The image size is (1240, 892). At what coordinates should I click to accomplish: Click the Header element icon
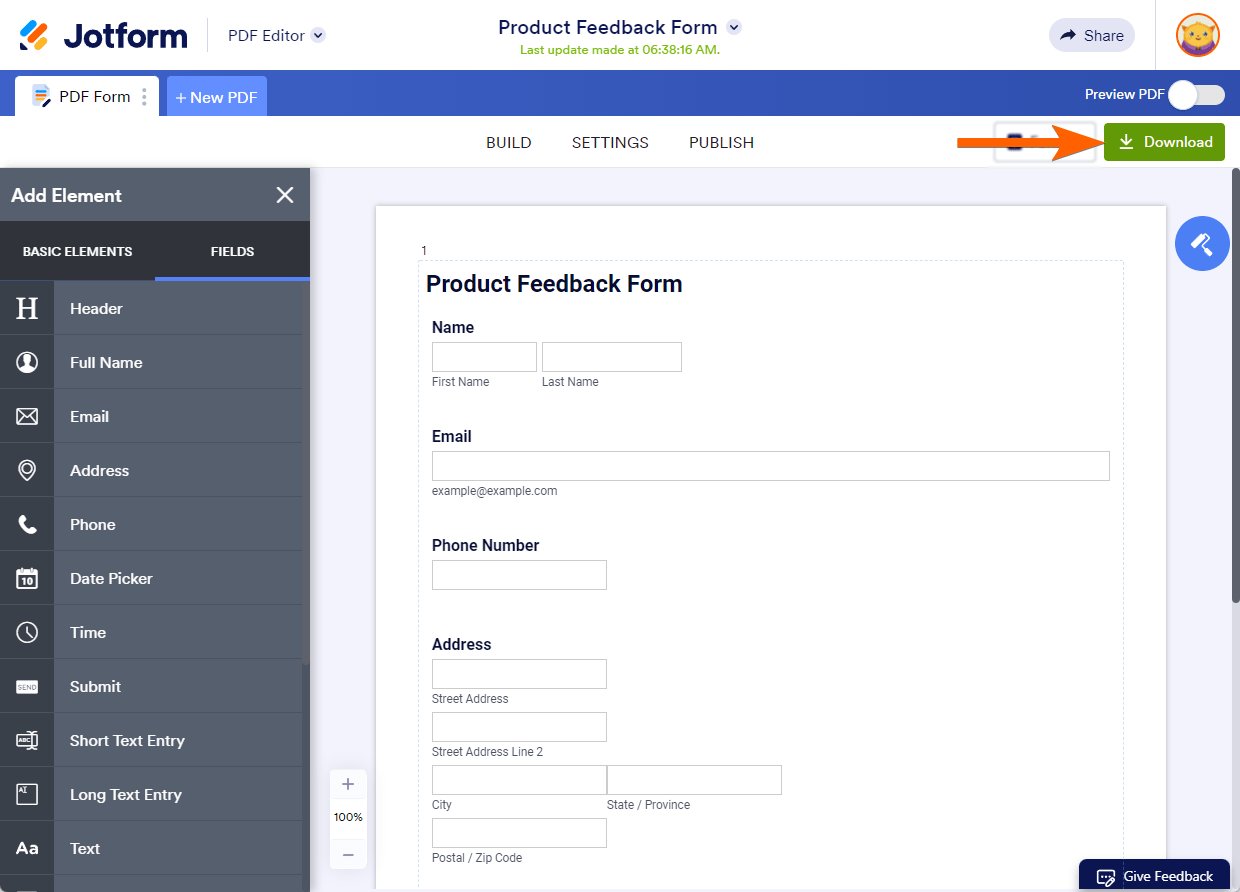click(x=27, y=308)
